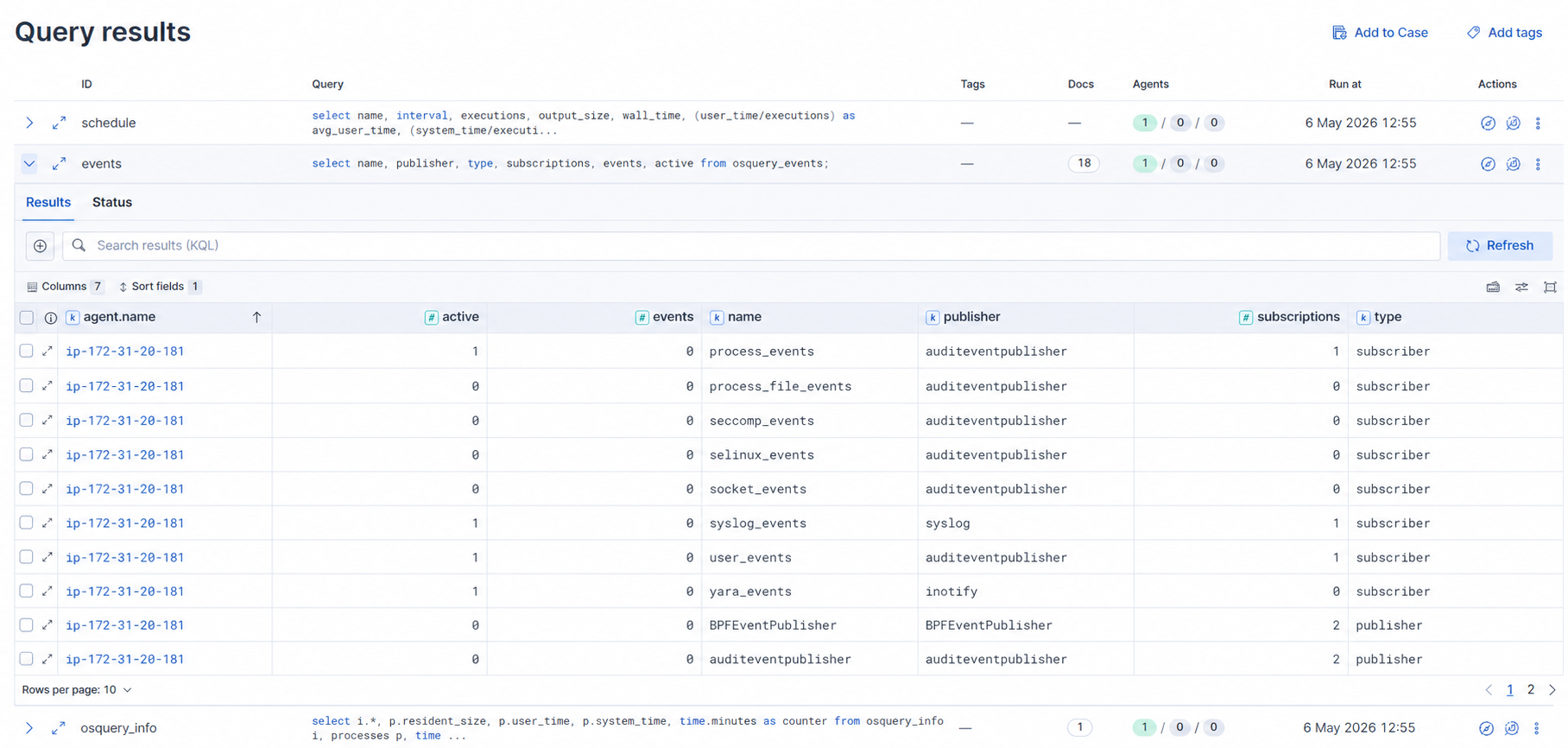
Task: Open the Sort fields menu
Action: [160, 287]
